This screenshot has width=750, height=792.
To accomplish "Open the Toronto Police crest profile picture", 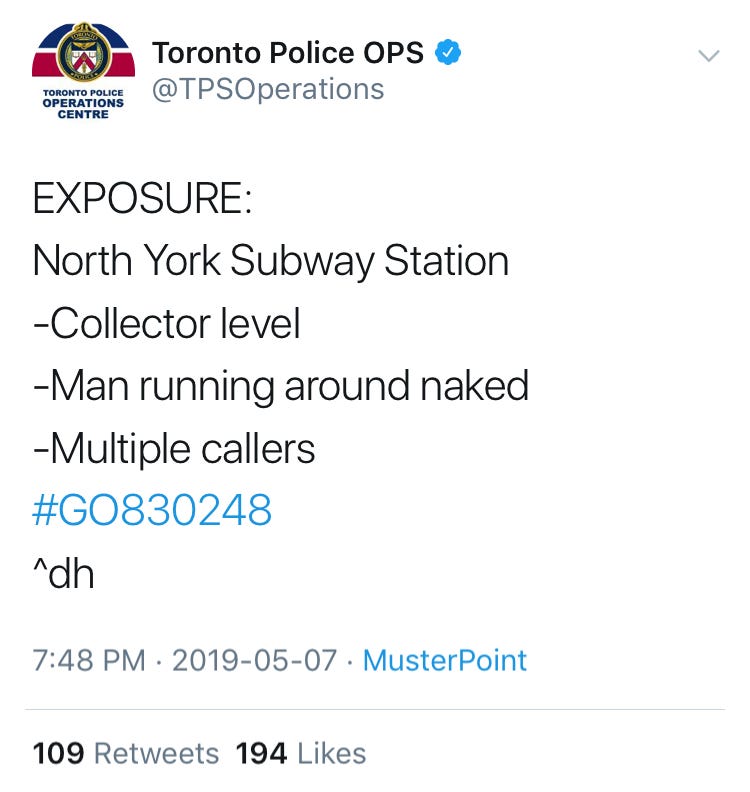I will 83,71.
